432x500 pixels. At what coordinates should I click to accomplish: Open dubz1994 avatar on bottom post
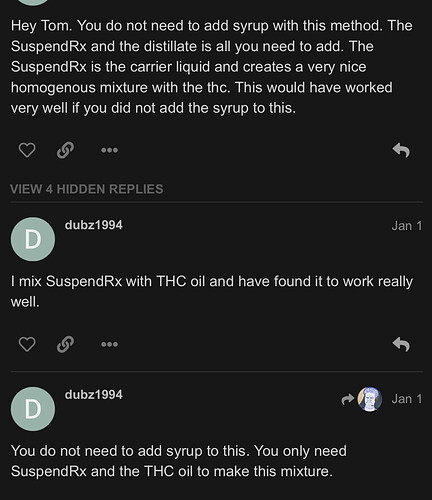click(x=33, y=409)
